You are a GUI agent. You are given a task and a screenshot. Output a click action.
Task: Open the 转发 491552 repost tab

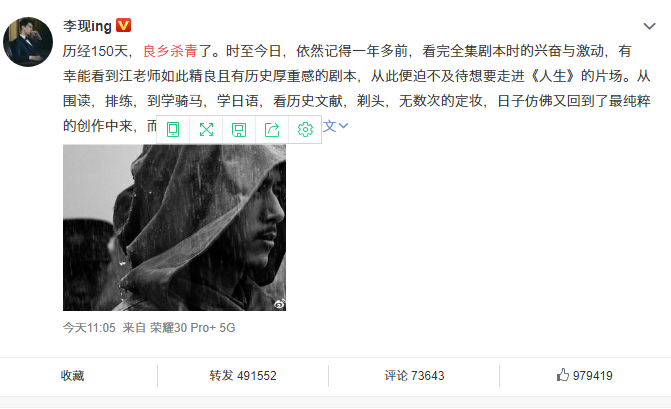(x=243, y=376)
